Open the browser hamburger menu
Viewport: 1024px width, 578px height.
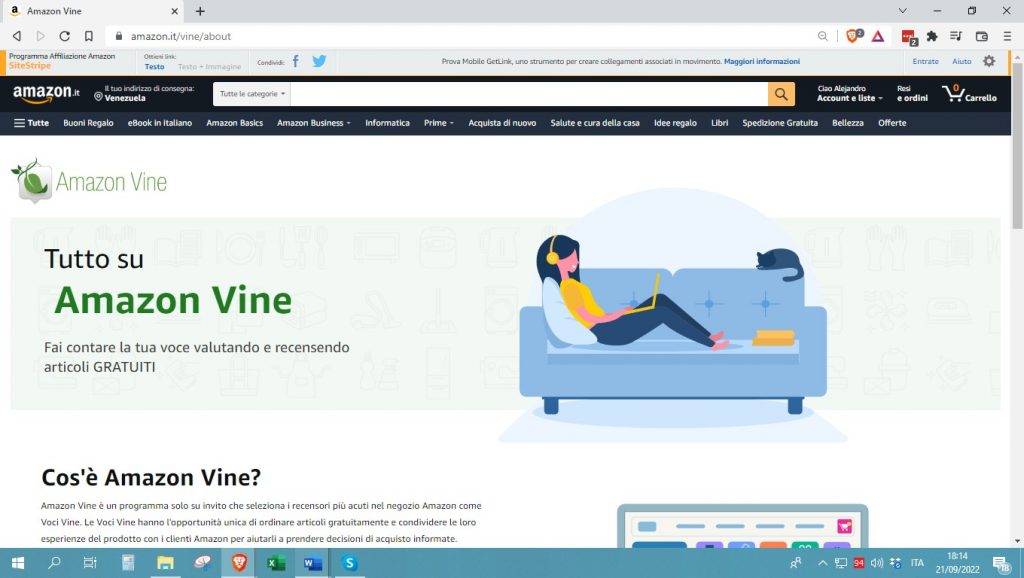(x=1007, y=35)
